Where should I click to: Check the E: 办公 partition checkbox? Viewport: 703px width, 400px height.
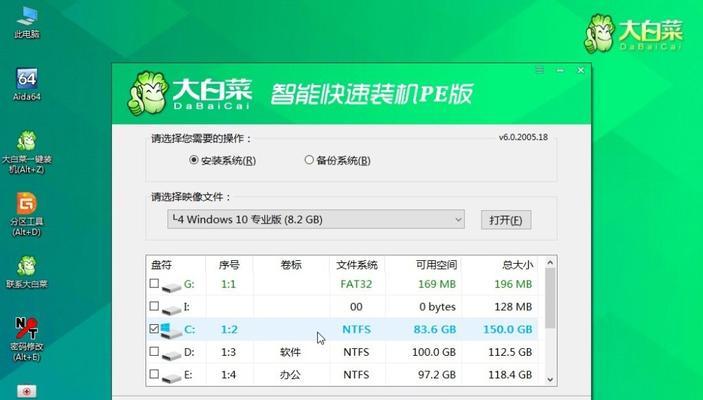154,374
